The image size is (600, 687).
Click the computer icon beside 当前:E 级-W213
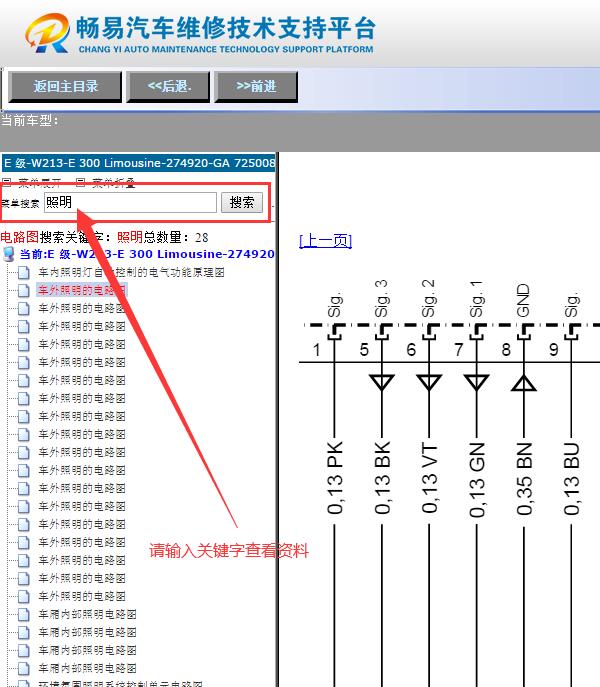tap(8, 255)
